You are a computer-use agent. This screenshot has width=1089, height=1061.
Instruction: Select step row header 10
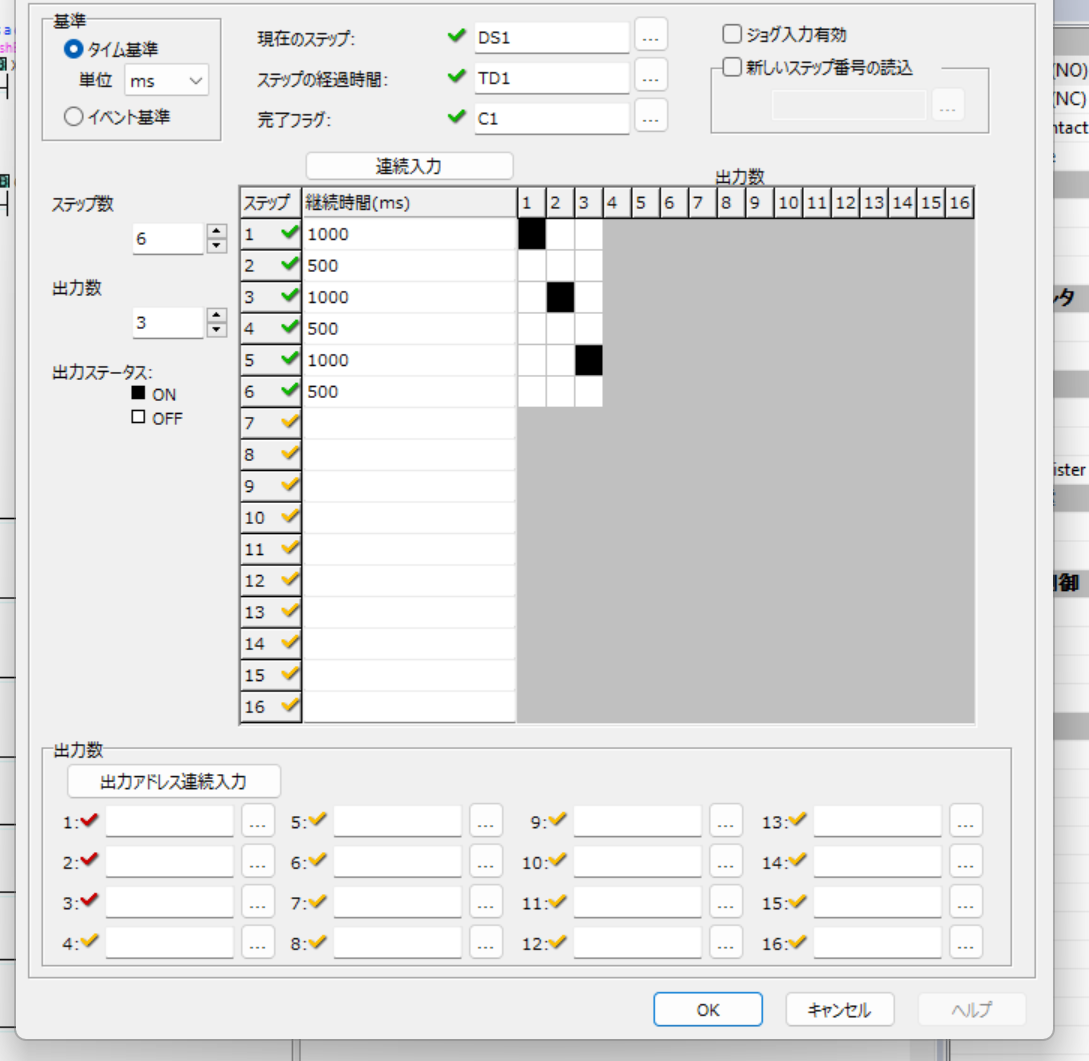[271, 518]
